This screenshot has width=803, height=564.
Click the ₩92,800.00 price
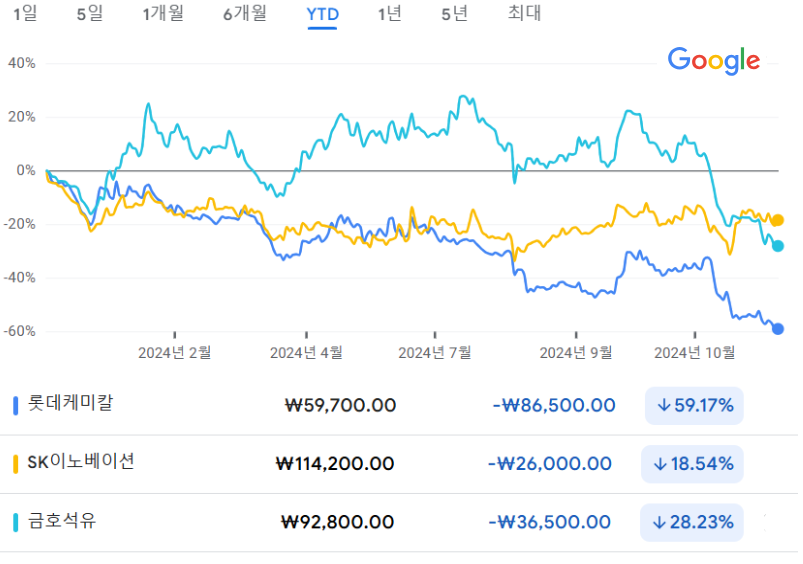(x=338, y=523)
